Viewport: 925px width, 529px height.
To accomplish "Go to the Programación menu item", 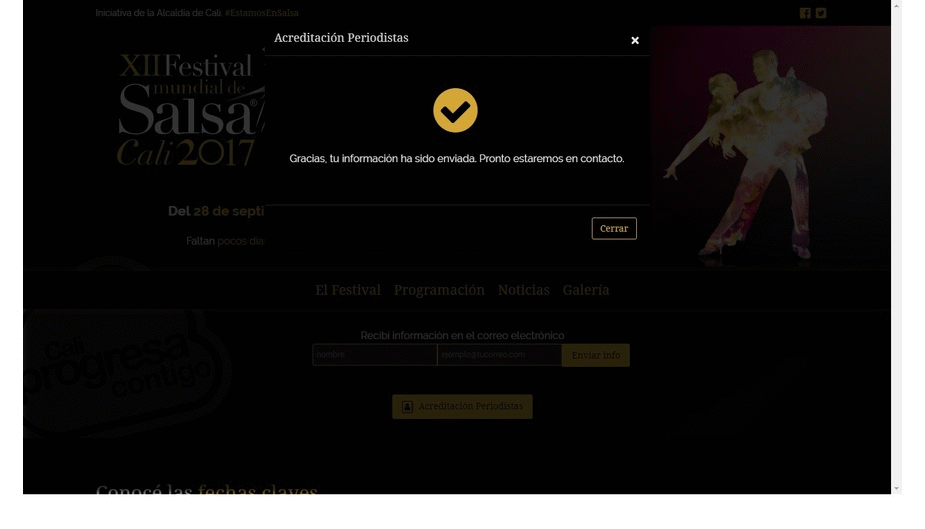I will coord(439,290).
